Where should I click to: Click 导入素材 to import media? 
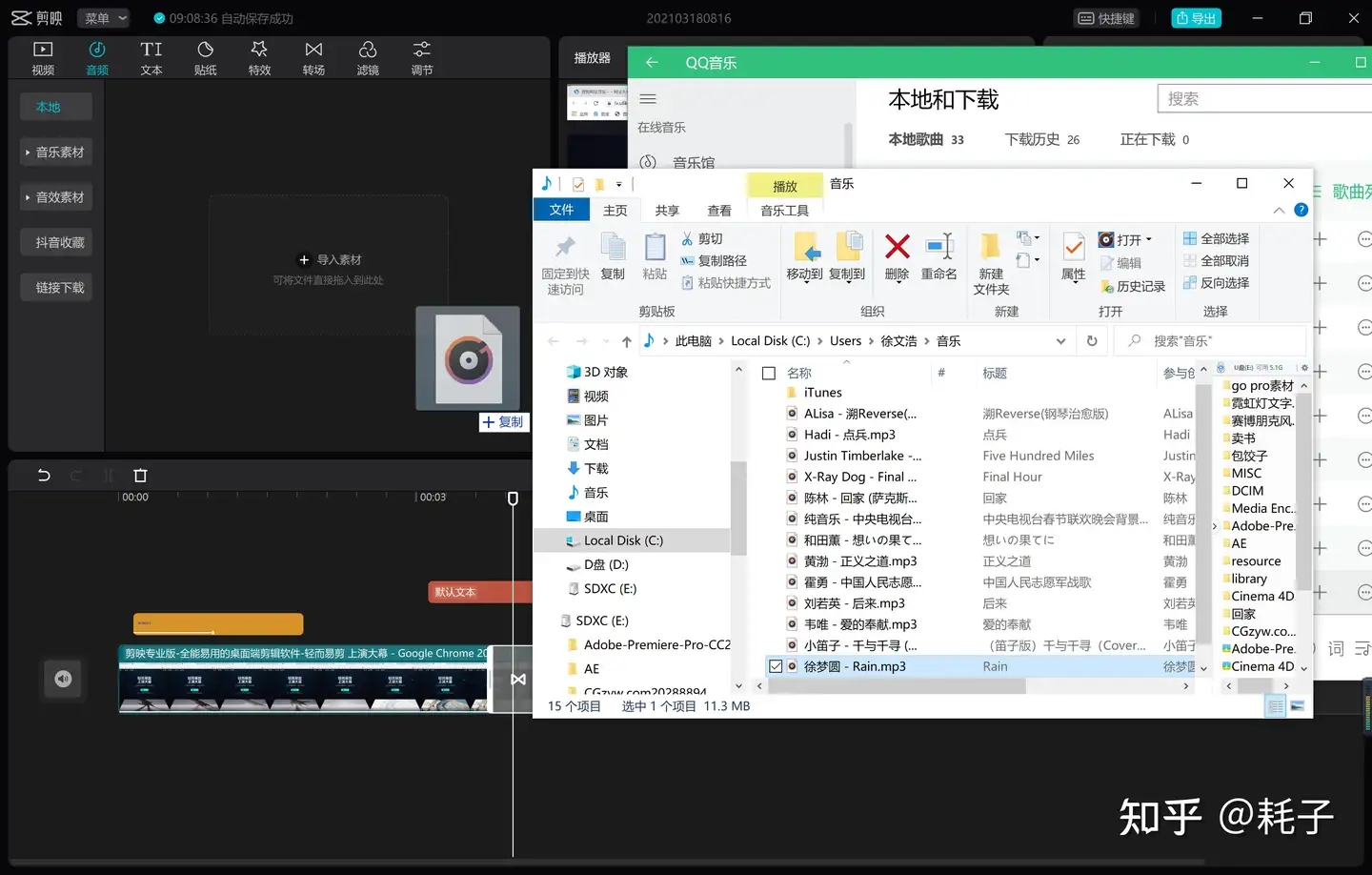tap(330, 259)
